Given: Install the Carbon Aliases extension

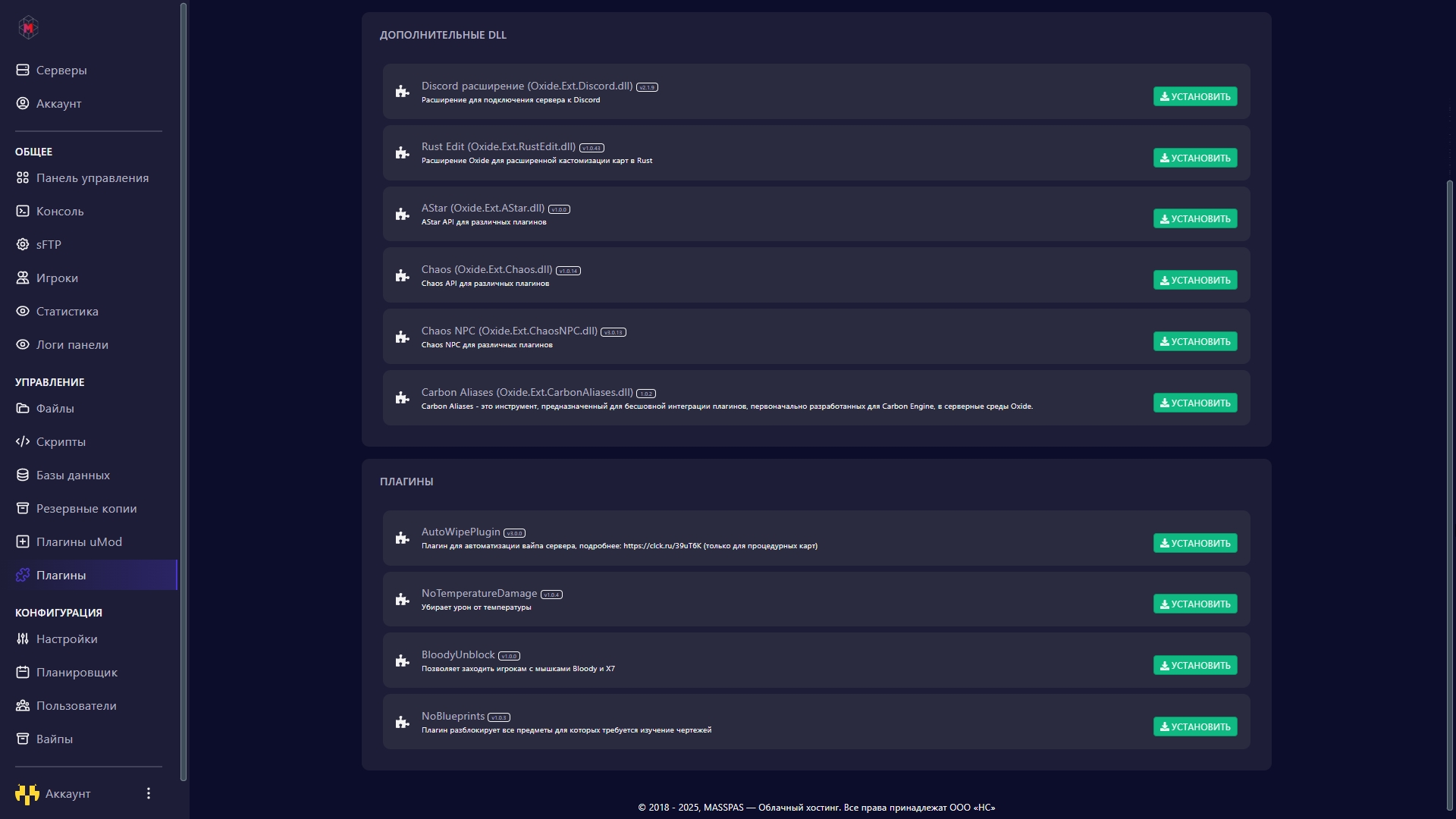Looking at the screenshot, I should 1195,403.
